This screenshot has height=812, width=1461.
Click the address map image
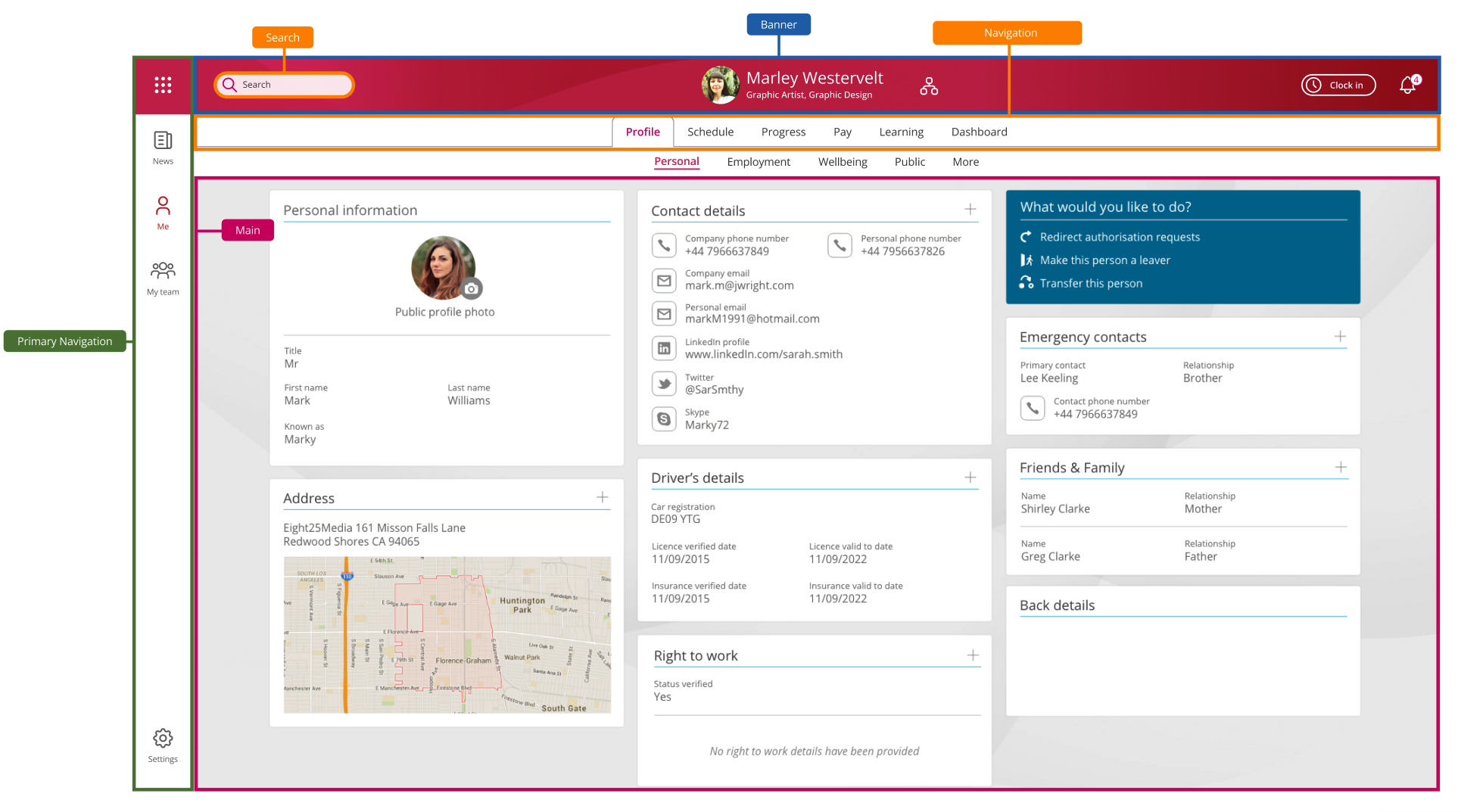[447, 635]
